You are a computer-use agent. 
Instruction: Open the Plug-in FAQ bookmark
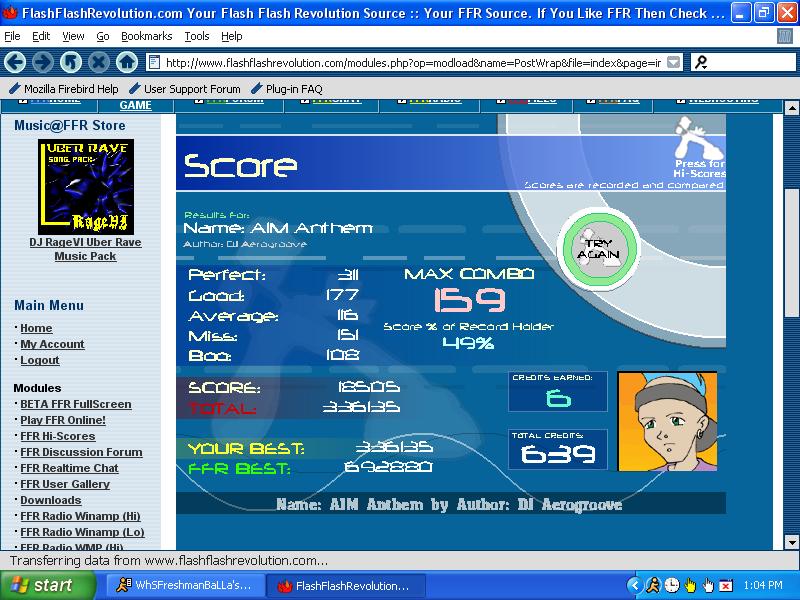(x=287, y=89)
